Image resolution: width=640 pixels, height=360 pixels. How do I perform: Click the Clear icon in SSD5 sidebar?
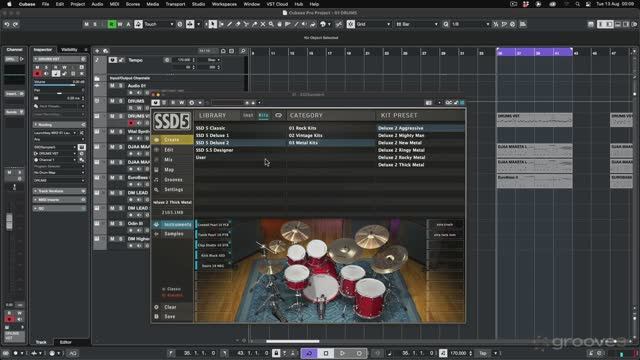(x=156, y=307)
